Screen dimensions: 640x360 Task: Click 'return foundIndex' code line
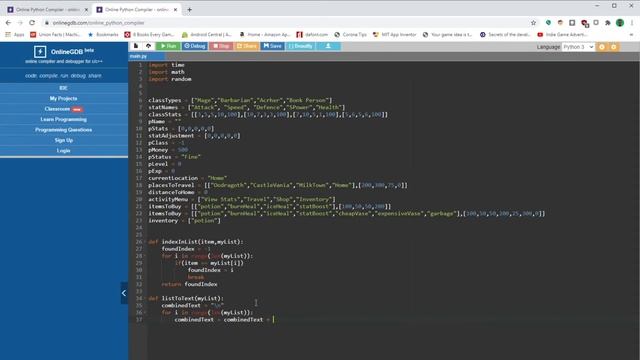tap(189, 284)
